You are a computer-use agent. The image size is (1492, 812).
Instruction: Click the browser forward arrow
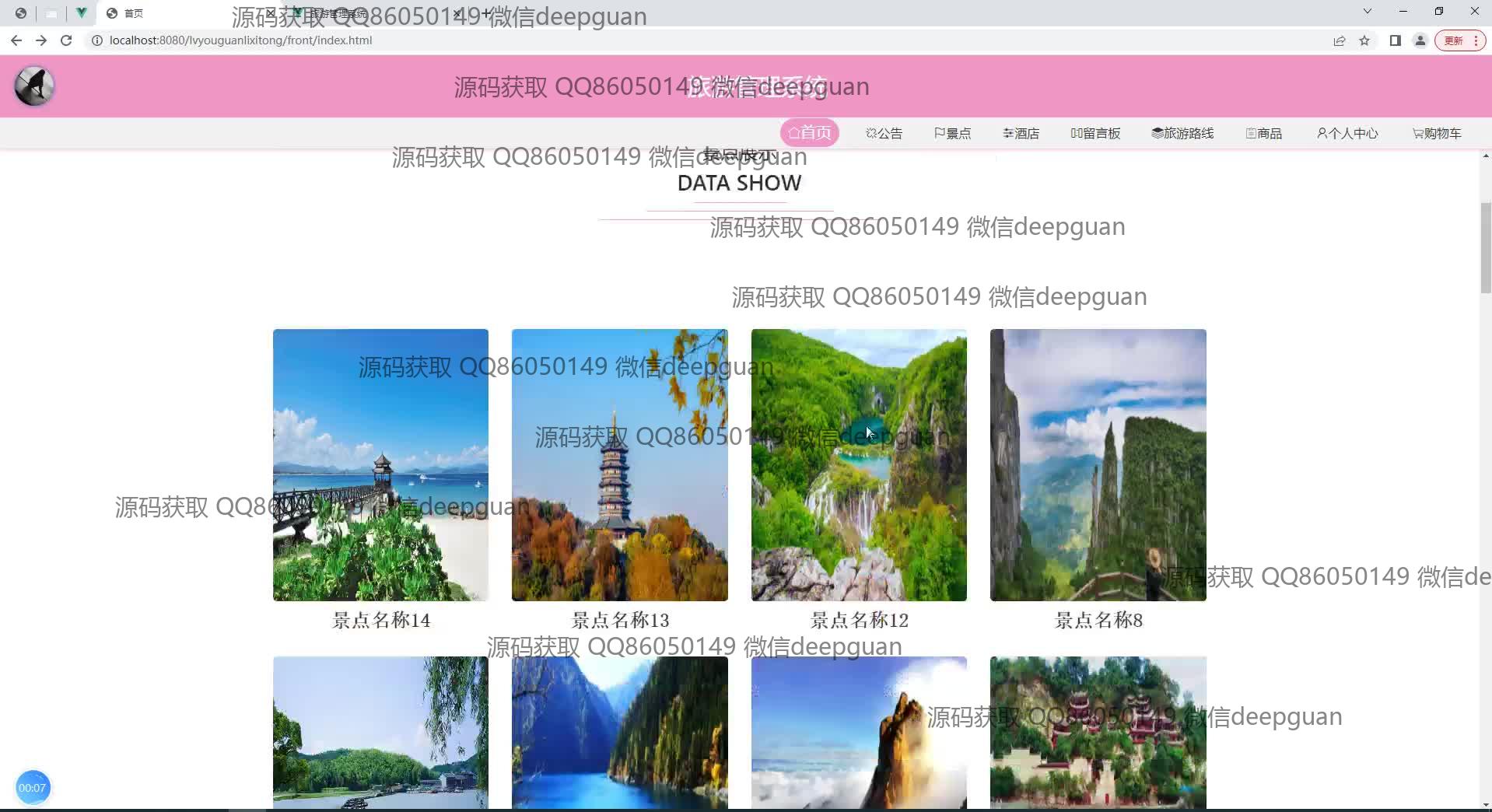(41, 40)
